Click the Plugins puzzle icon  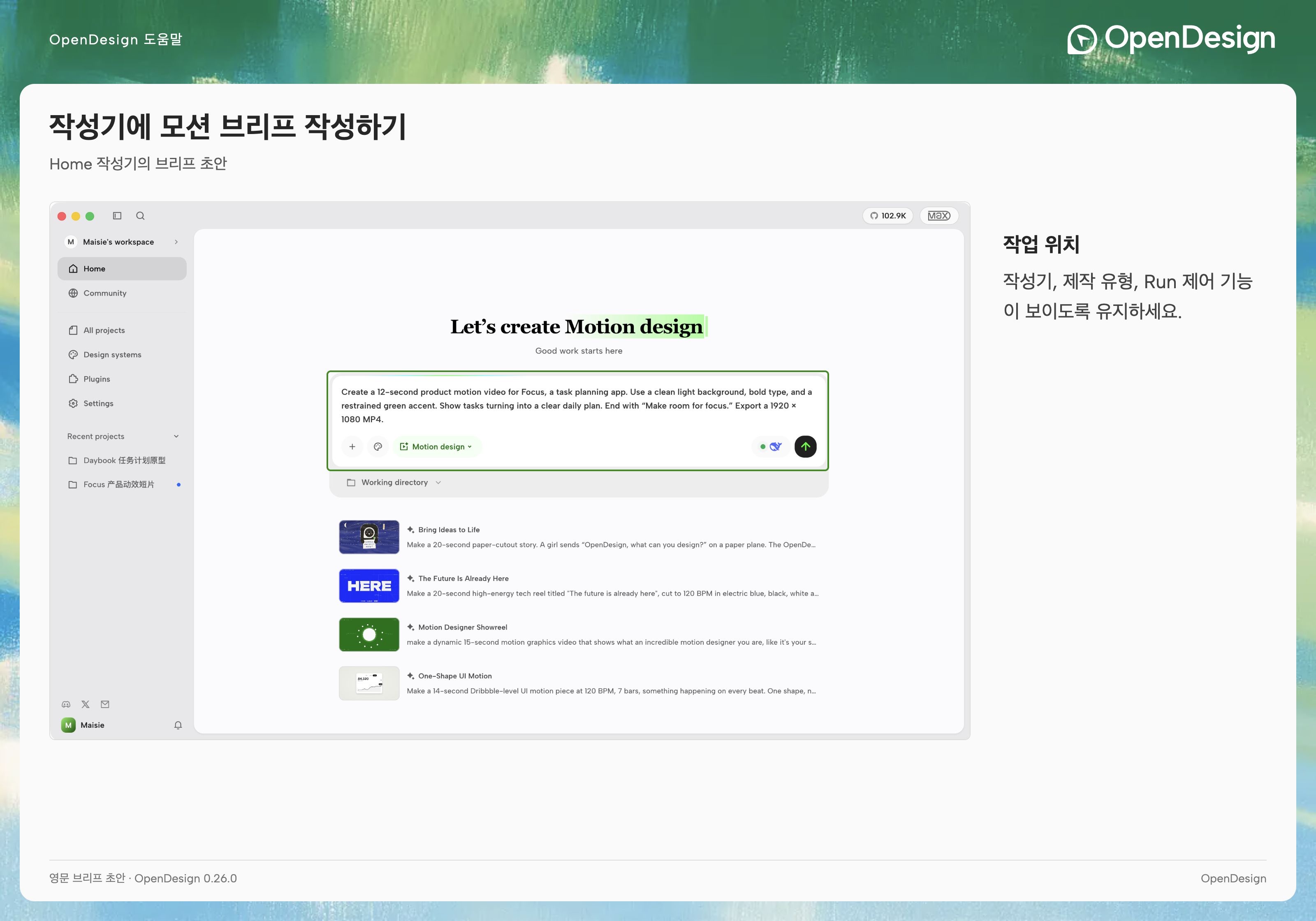[x=73, y=379]
